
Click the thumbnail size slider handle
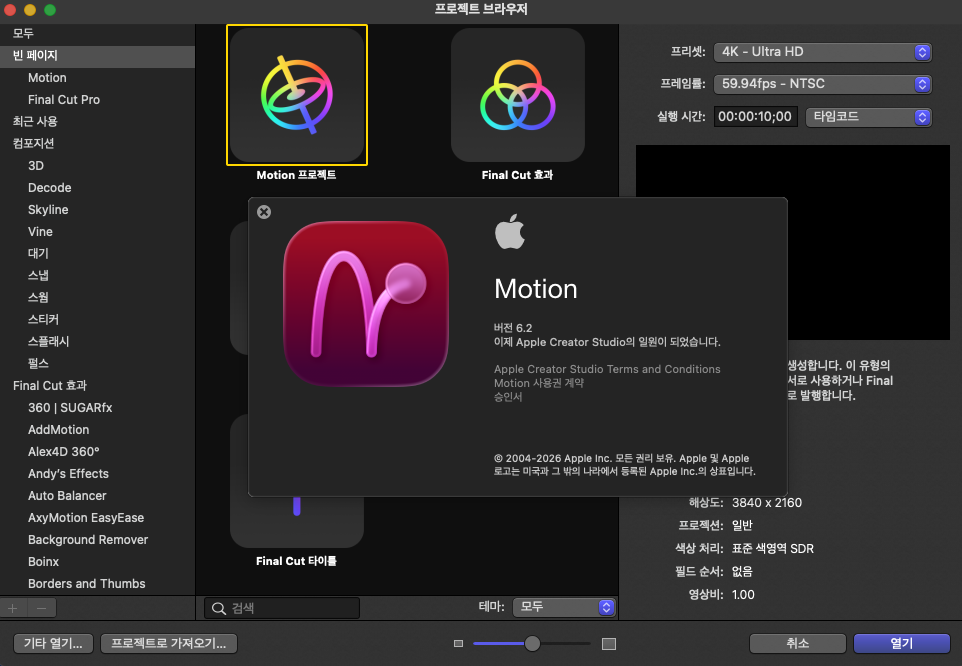(x=532, y=644)
